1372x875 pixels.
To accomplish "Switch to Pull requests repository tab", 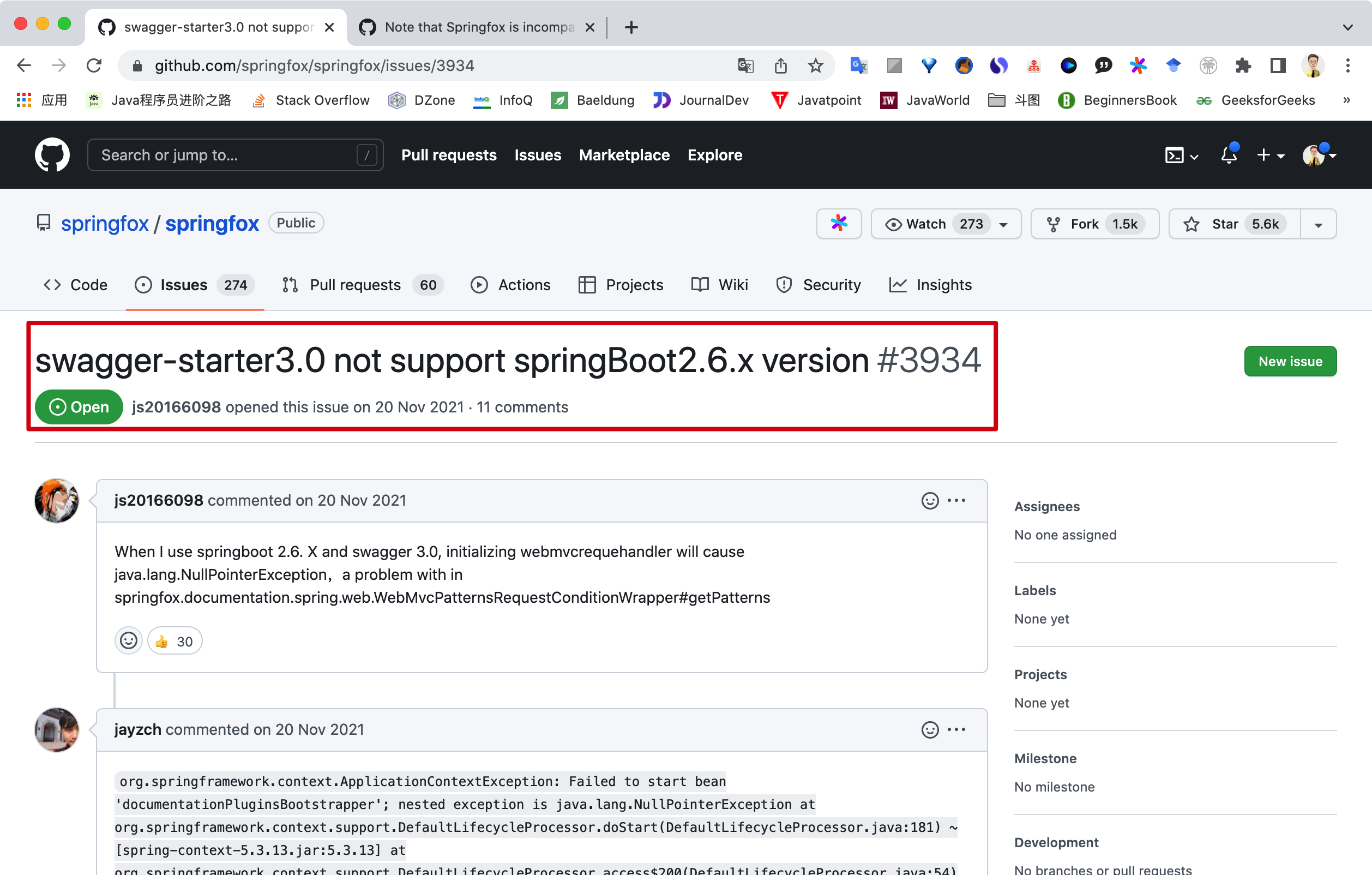I will coord(354,284).
